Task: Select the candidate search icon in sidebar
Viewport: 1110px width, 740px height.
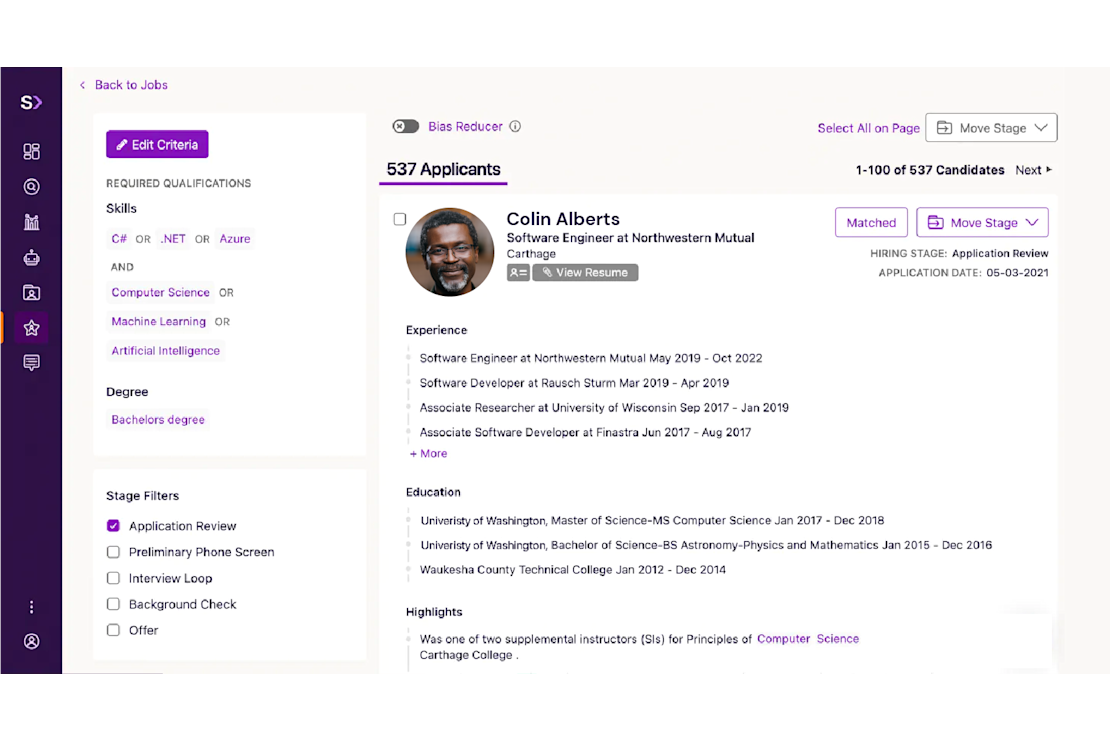Action: coord(31,186)
